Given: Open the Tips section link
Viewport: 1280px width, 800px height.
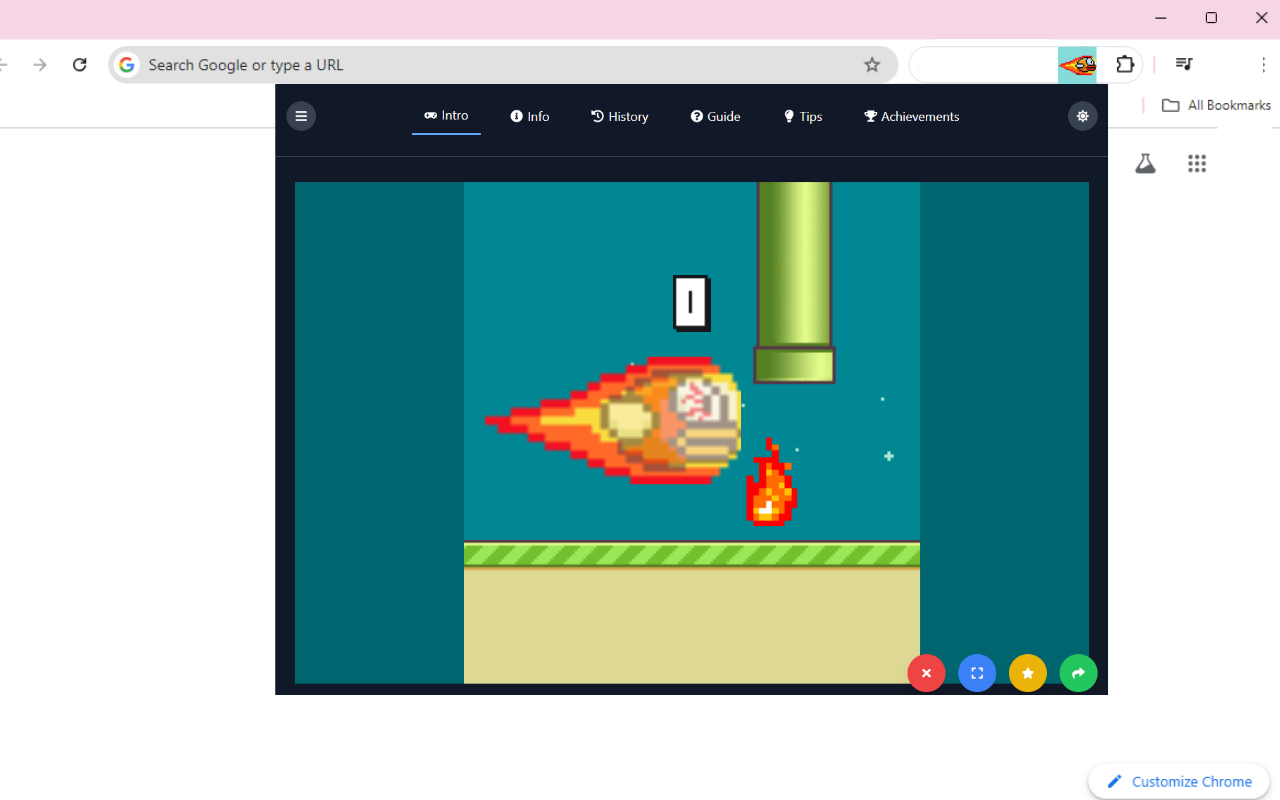Looking at the screenshot, I should (802, 116).
